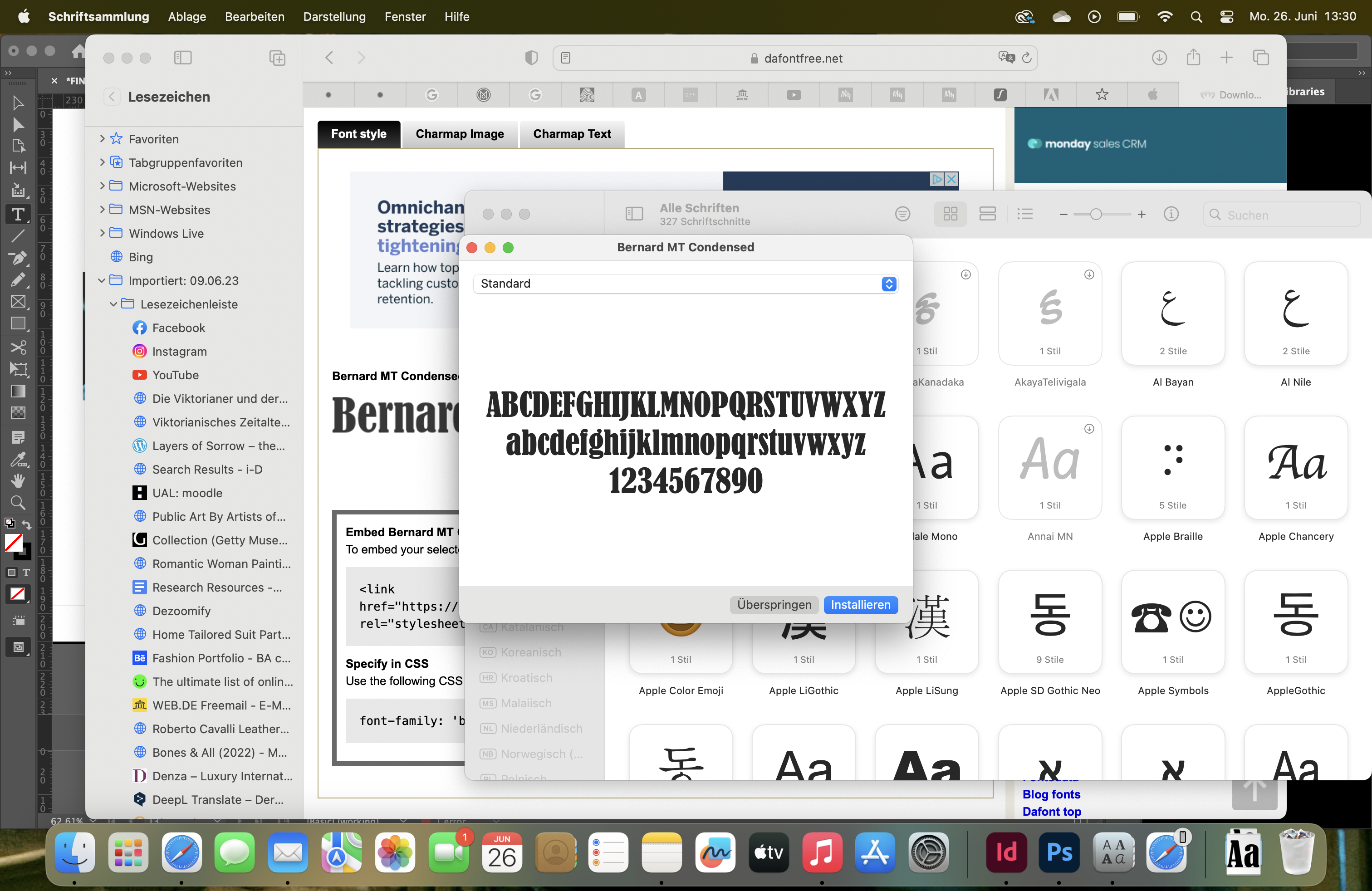Click the Überspringen button
The width and height of the screenshot is (1372, 891).
774,605
